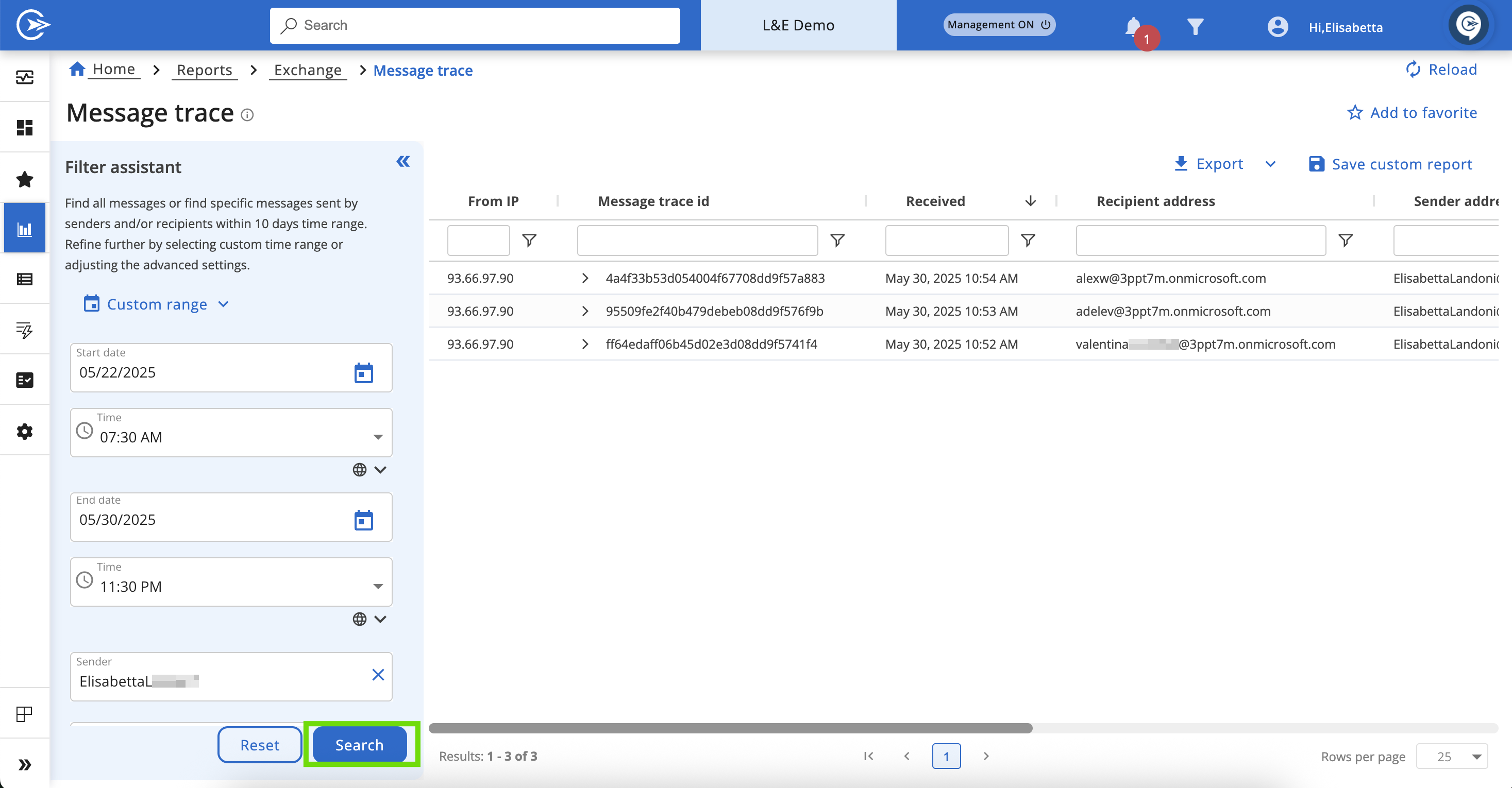The image size is (1512, 788).
Task: Click Message trace id filter text box
Action: click(x=697, y=240)
